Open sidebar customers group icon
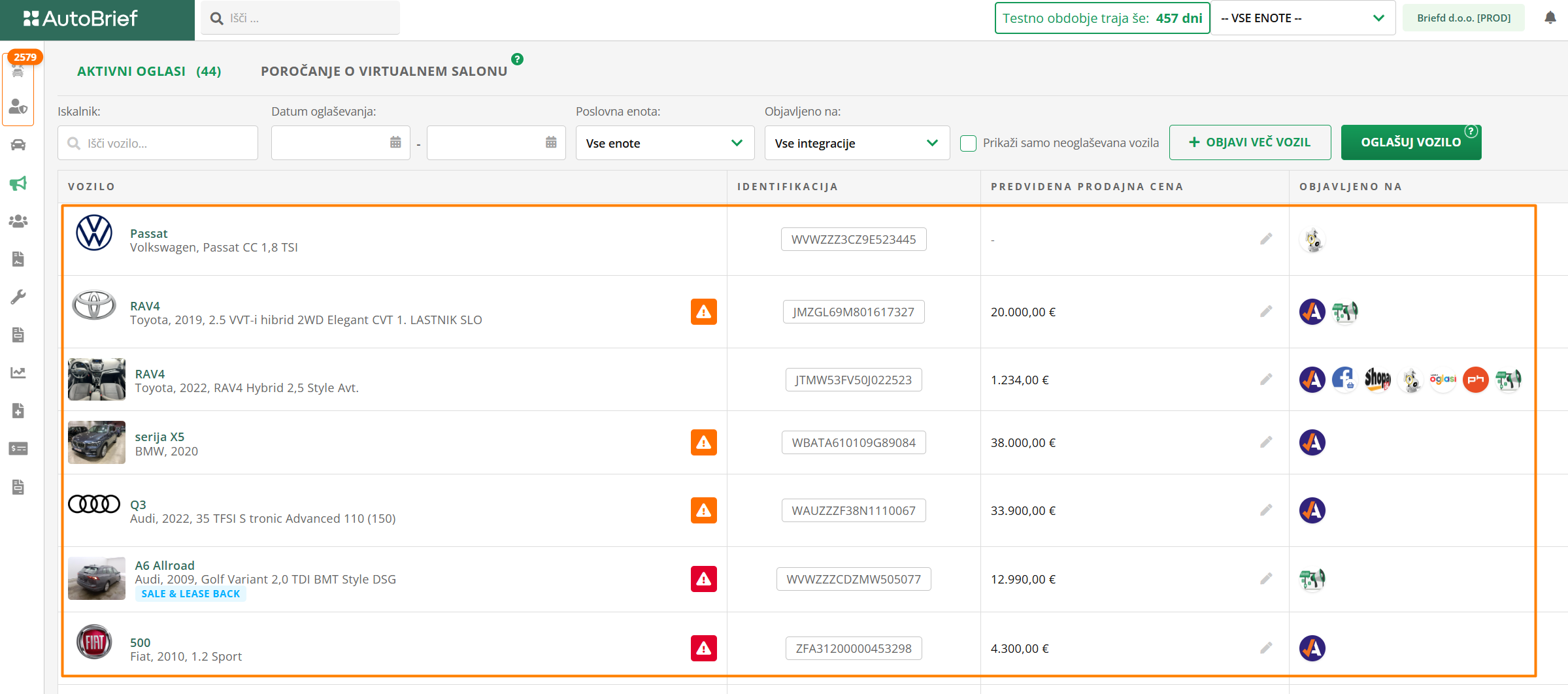This screenshot has height=694, width=1568. point(18,222)
